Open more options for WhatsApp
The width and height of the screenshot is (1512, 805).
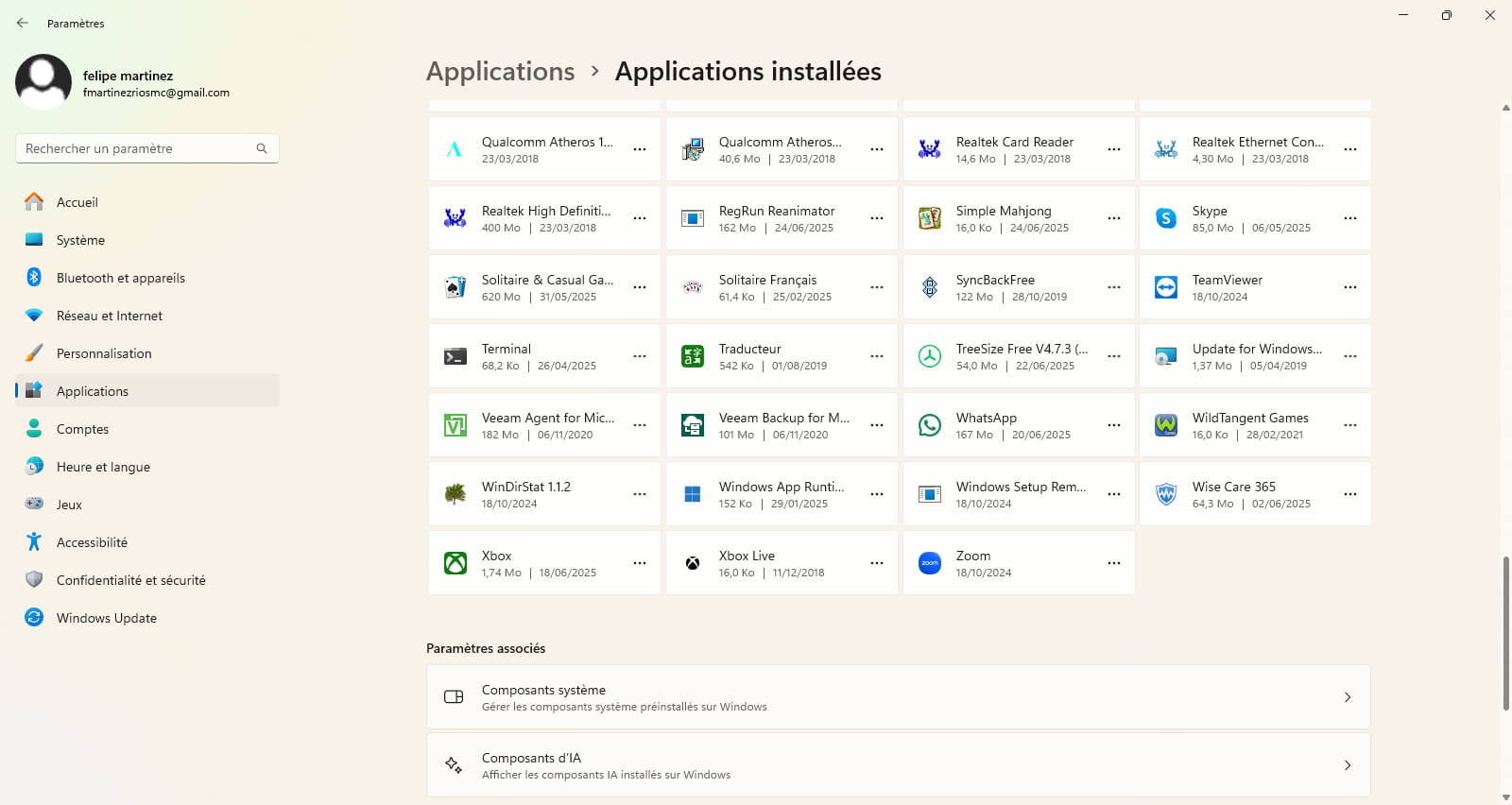tap(1114, 425)
